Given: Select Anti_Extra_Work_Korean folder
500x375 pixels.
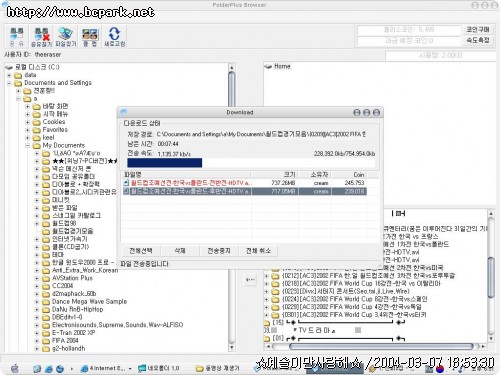Looking at the screenshot, I should (85, 270).
